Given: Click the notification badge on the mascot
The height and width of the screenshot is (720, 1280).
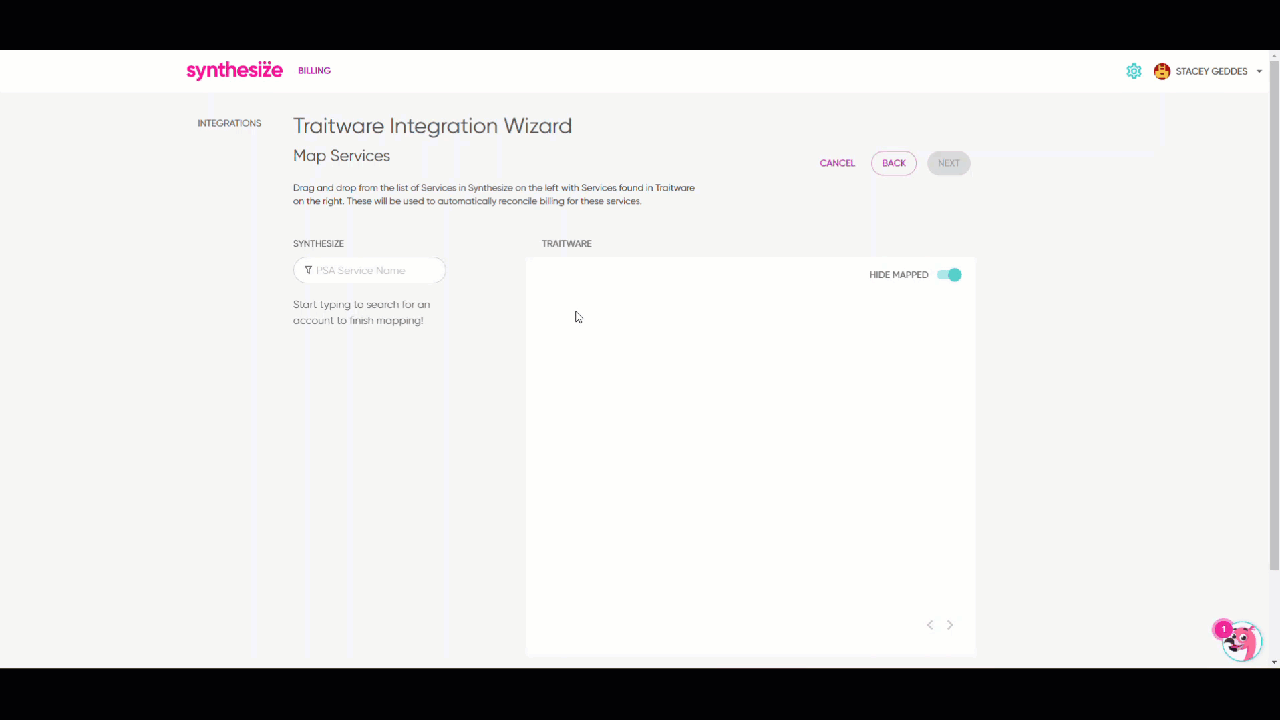Looking at the screenshot, I should click(x=1224, y=629).
